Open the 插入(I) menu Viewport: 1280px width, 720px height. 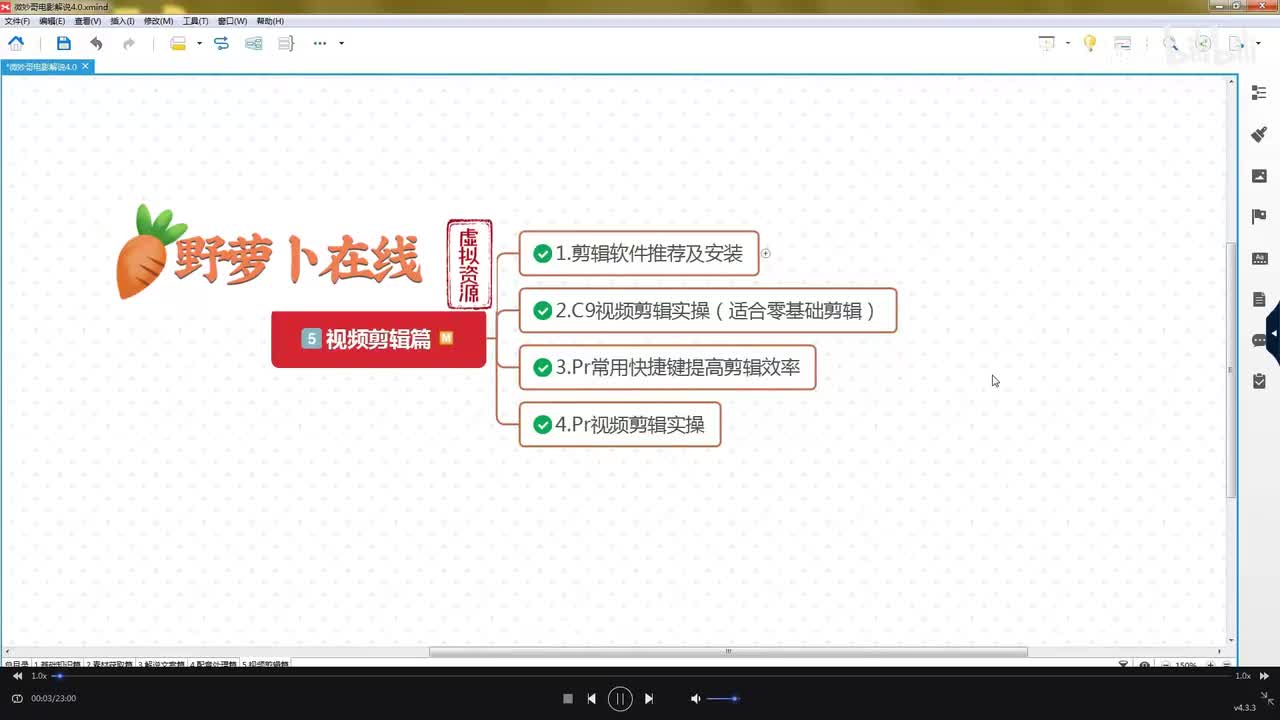(122, 21)
